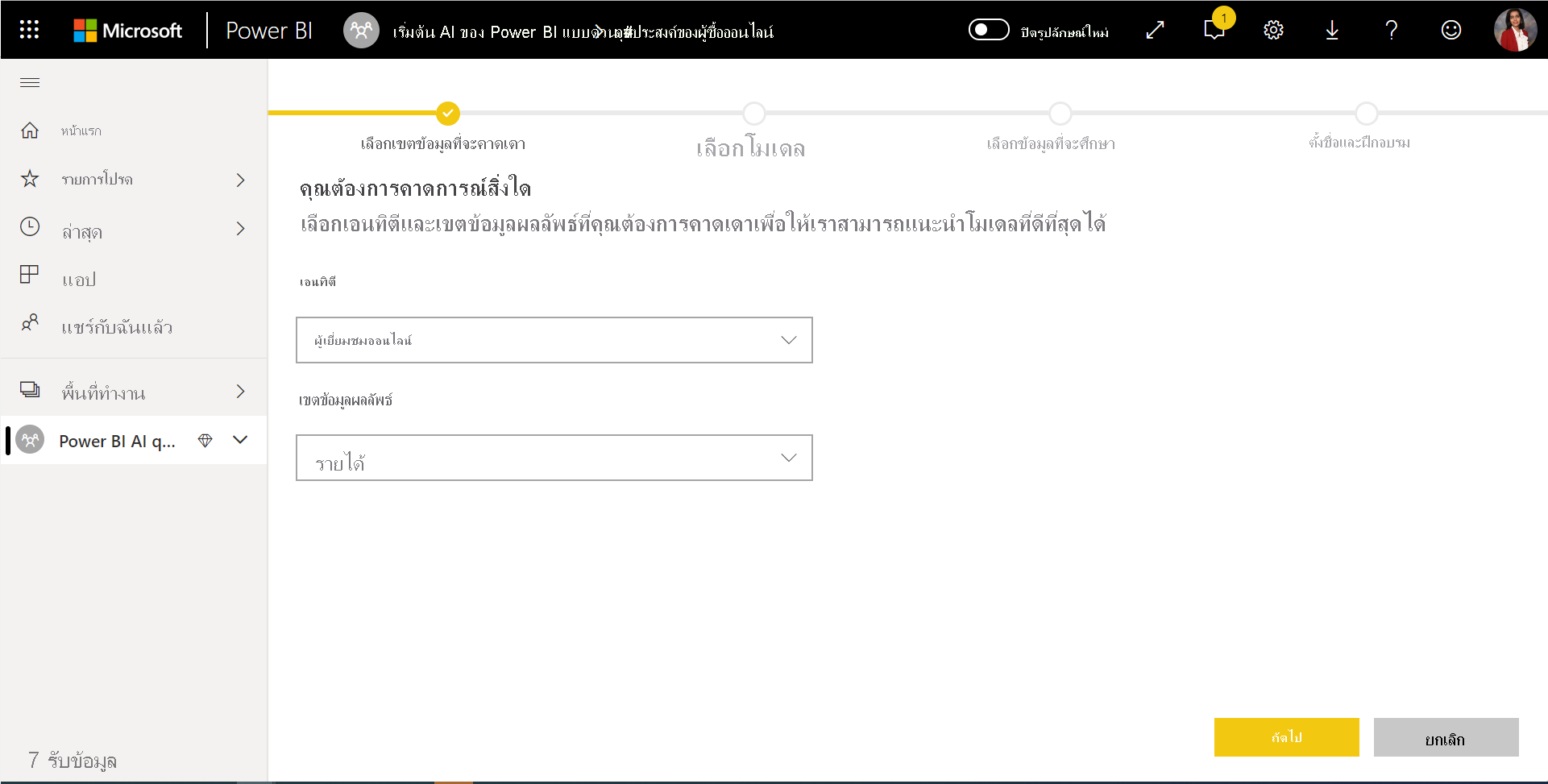Screen dimensions: 1548x784
Task: Expand the Power BI AI workspace chevron
Action: point(240,440)
